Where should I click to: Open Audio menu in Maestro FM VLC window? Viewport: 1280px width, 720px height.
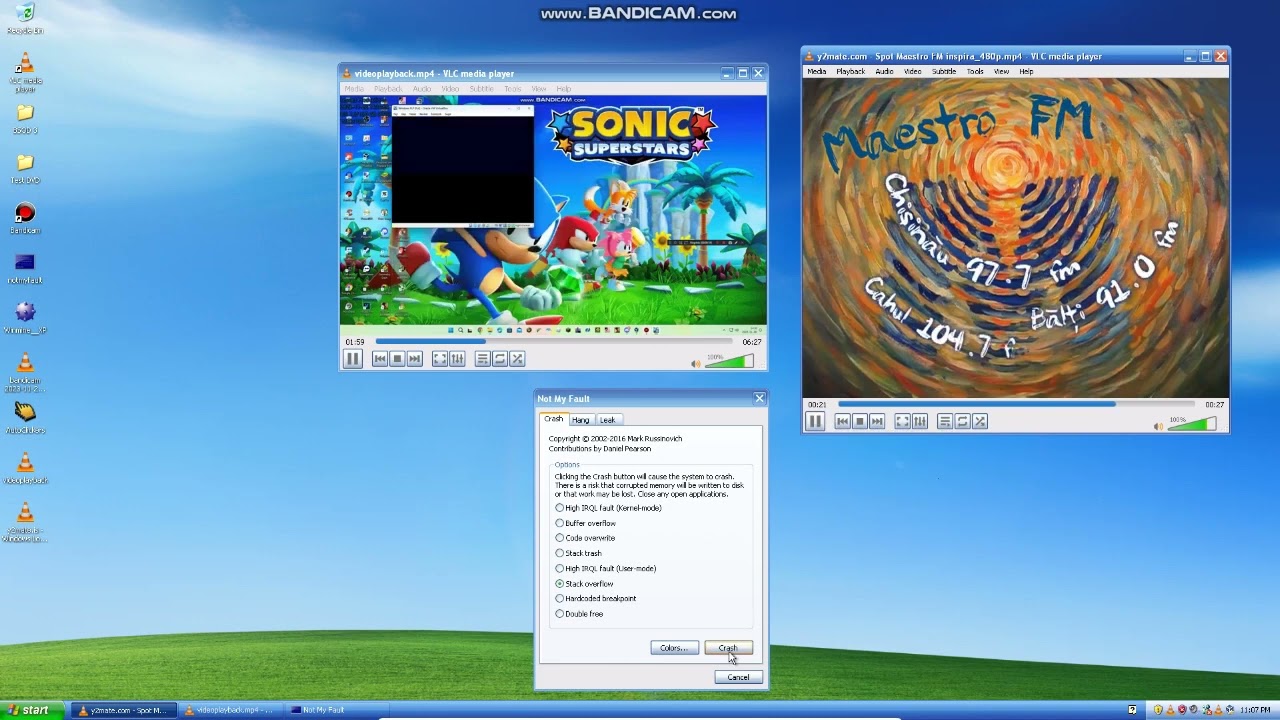coord(884,72)
